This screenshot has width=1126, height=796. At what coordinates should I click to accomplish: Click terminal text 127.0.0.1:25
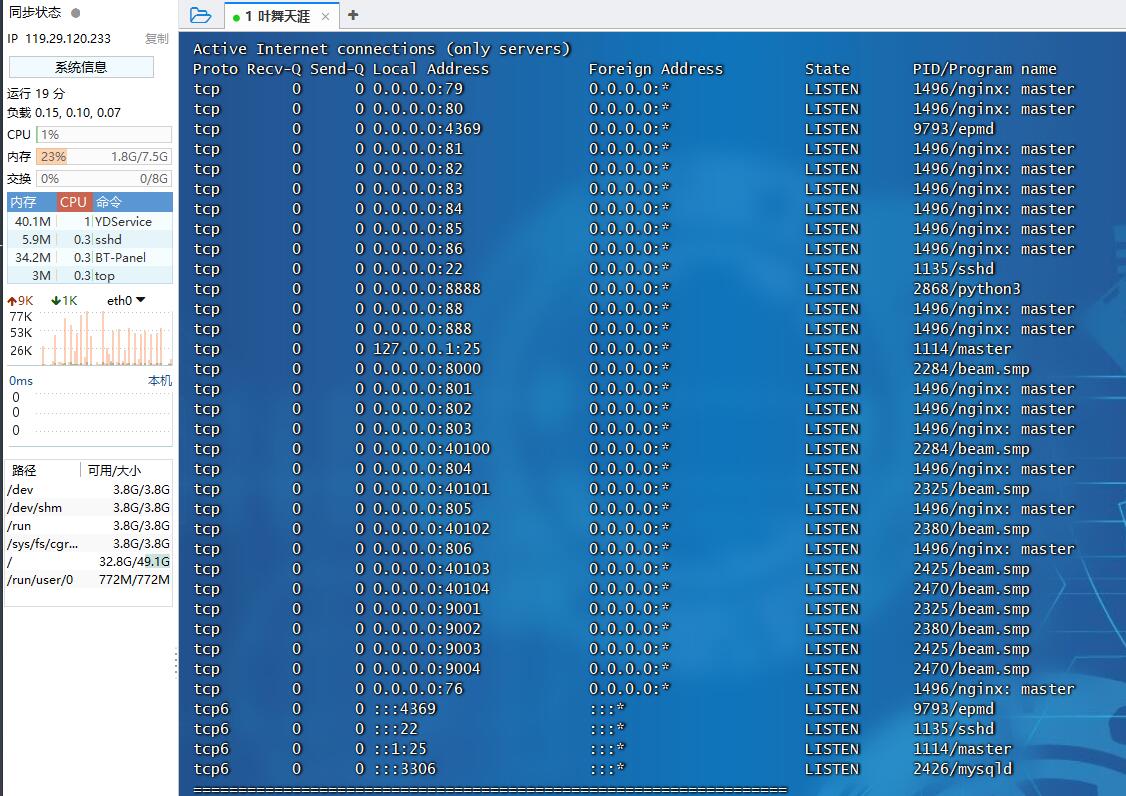427,349
